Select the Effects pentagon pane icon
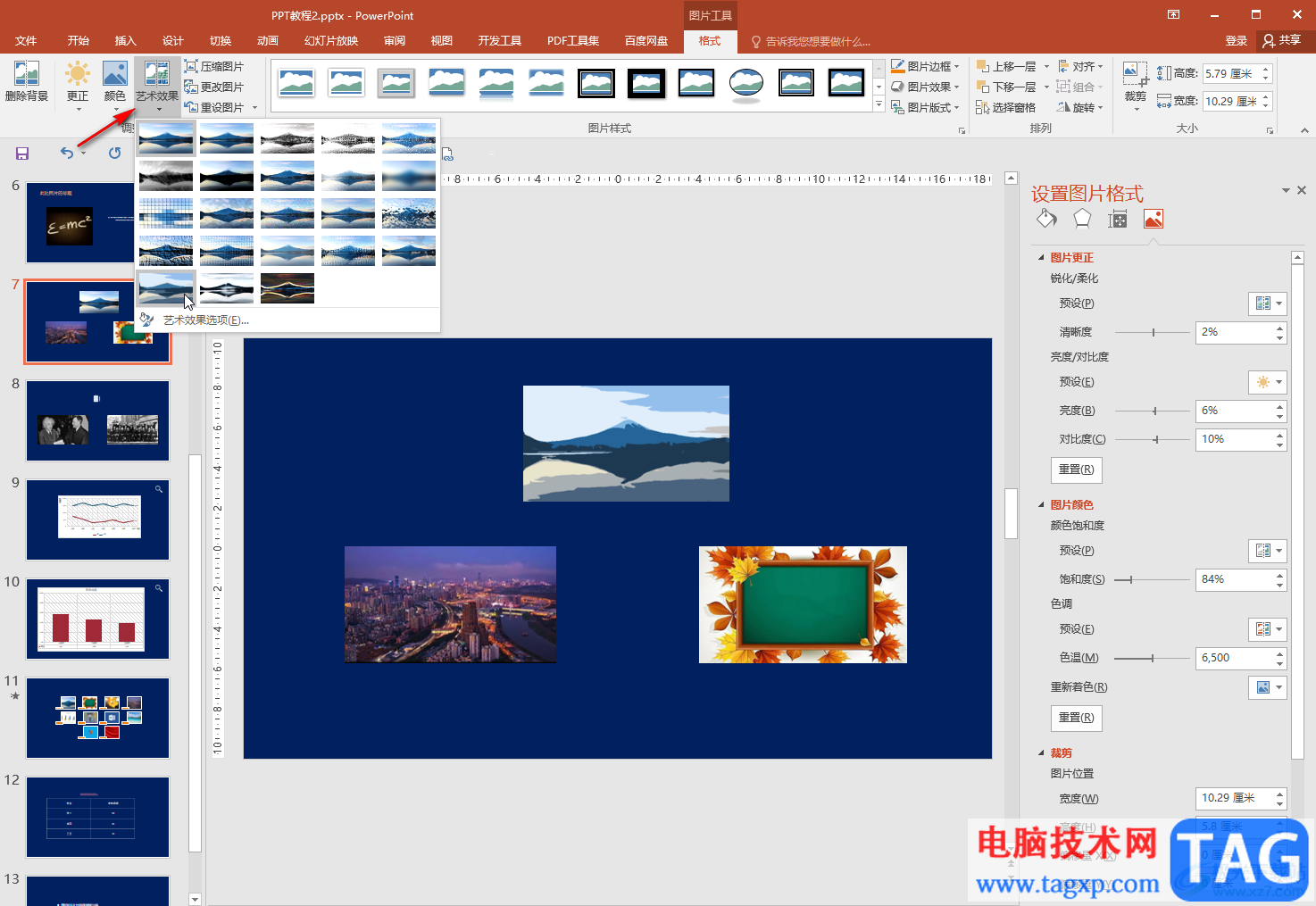This screenshot has height=906, width=1316. coord(1082,219)
